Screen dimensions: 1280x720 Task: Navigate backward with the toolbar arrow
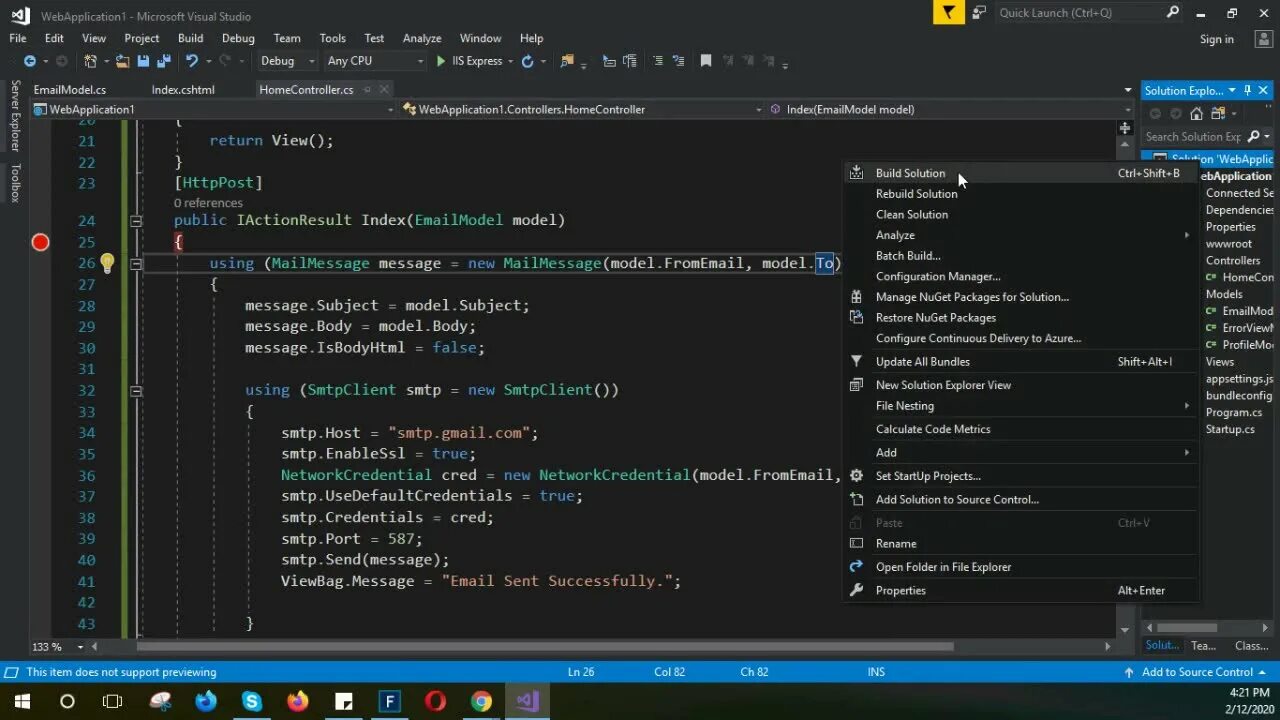pos(30,61)
